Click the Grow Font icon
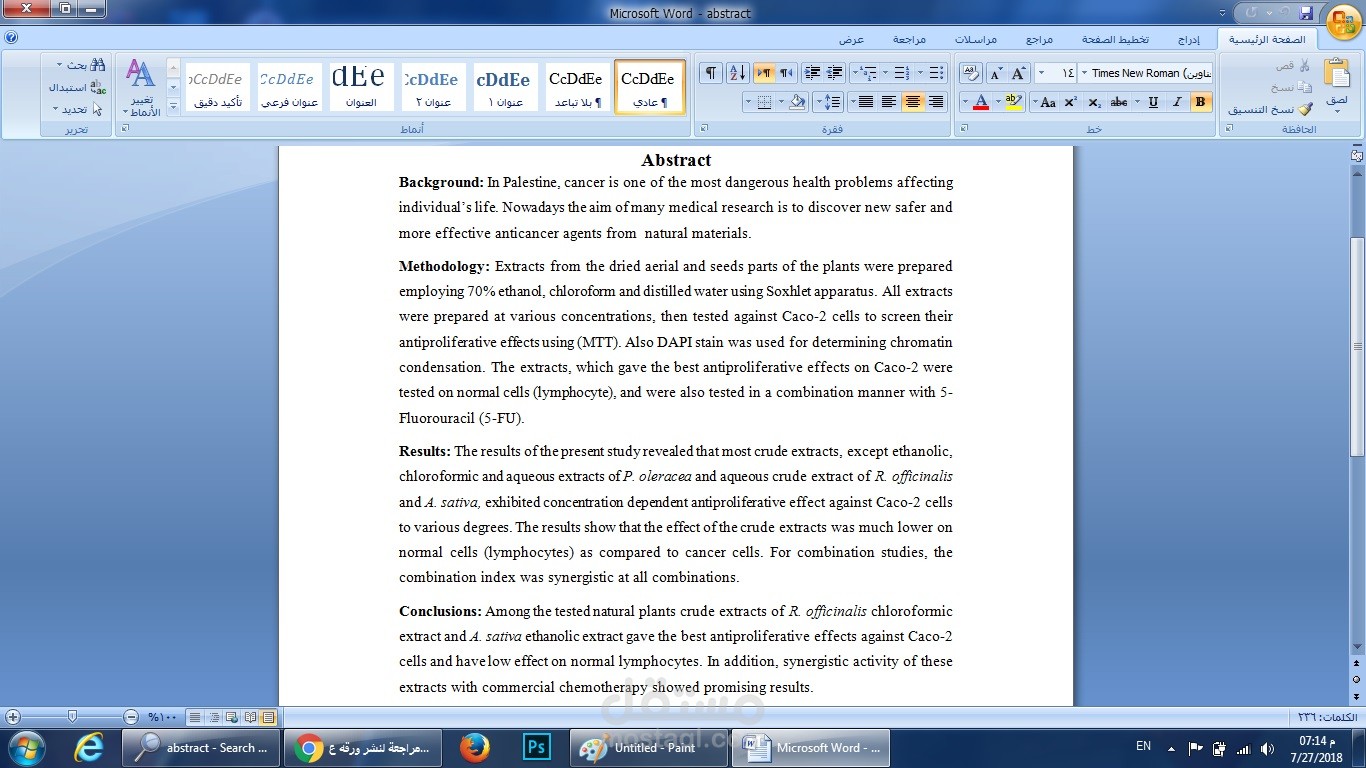1366x768 pixels. [1017, 73]
